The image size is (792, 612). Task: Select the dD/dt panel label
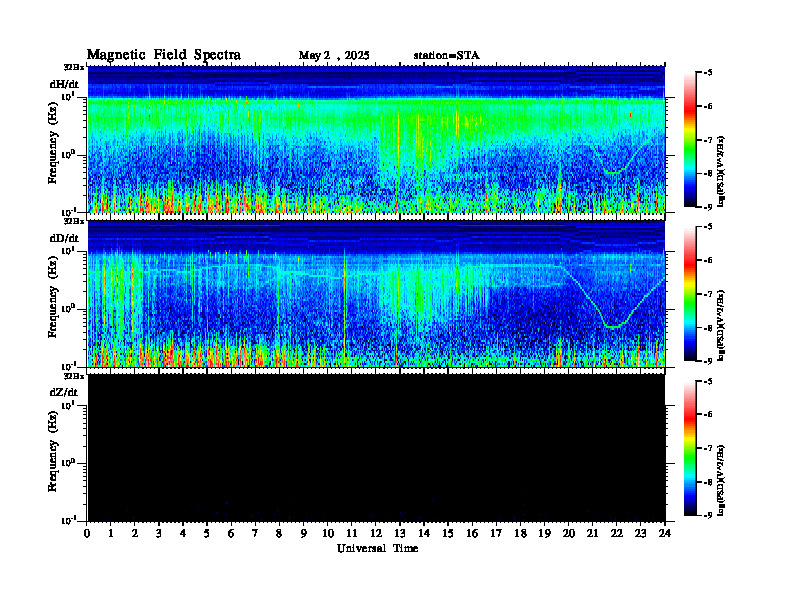click(64, 238)
